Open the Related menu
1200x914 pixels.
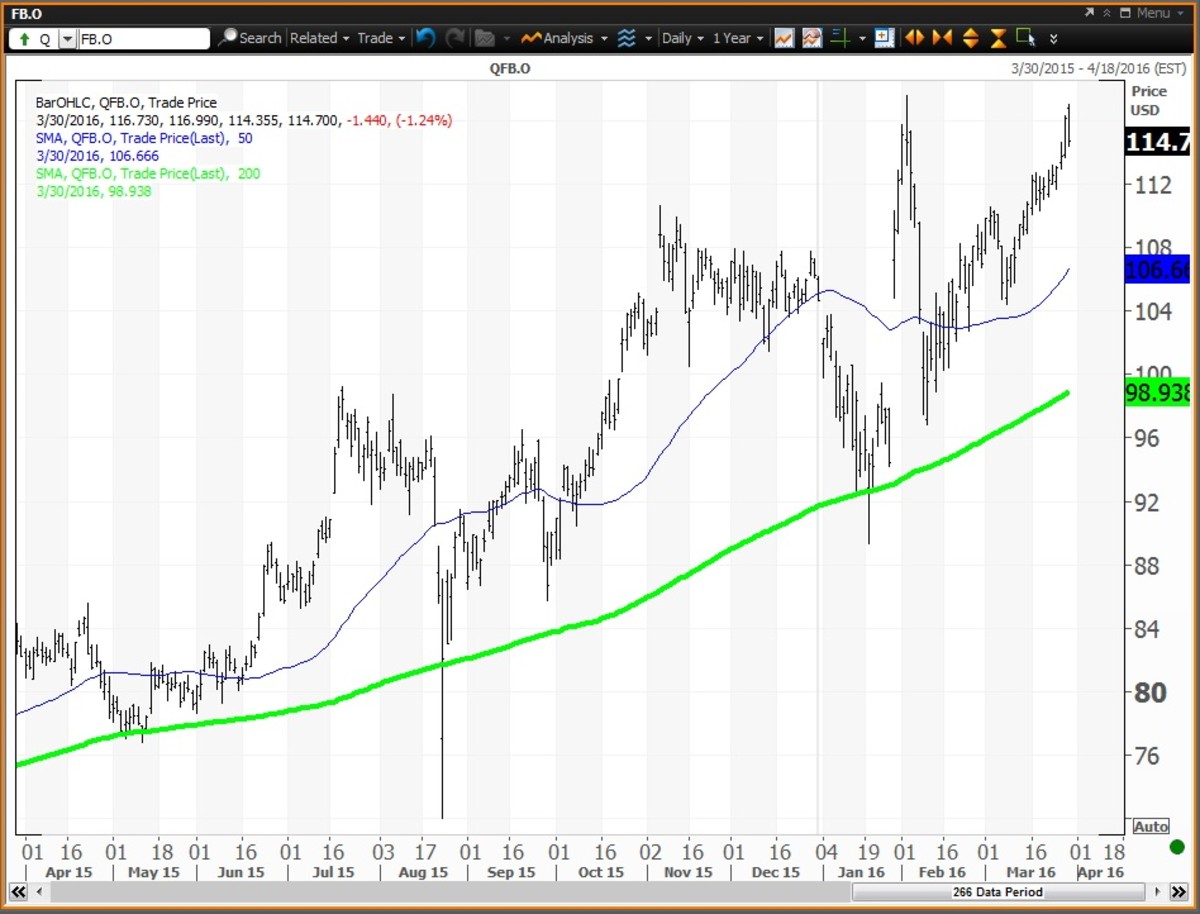pyautogui.click(x=320, y=38)
